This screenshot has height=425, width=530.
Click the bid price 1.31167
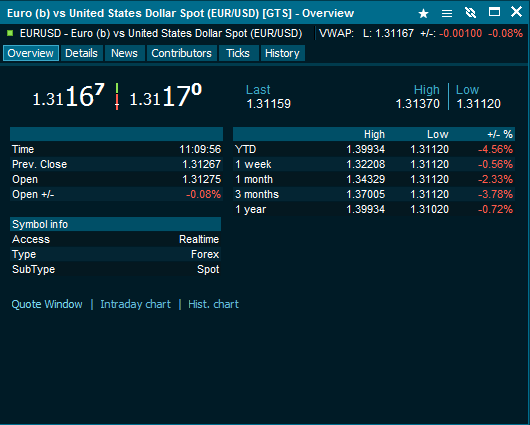pyautogui.click(x=68, y=96)
